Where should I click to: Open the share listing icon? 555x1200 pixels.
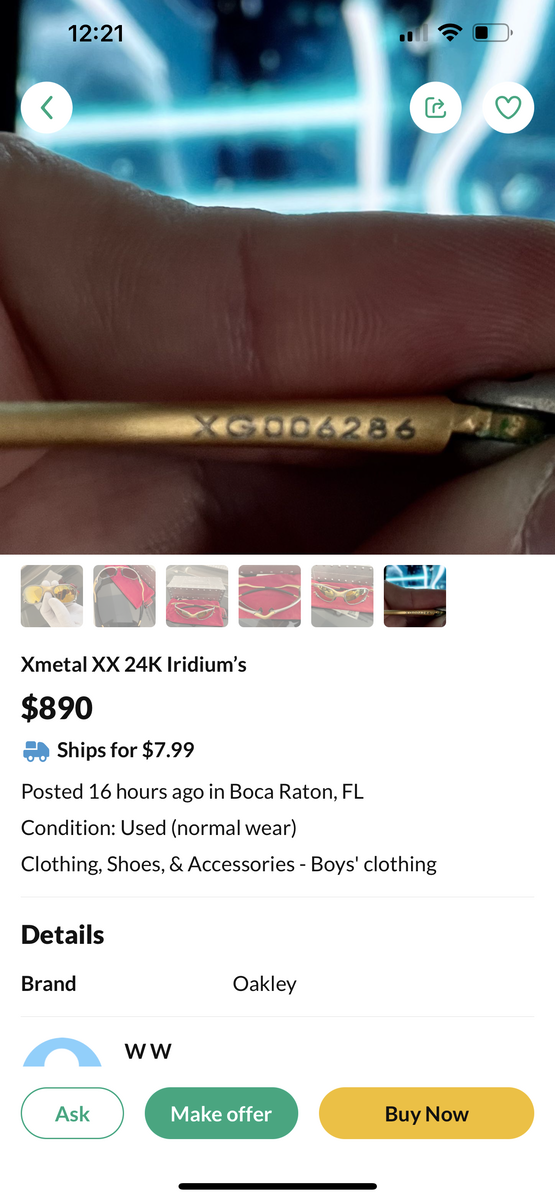[x=436, y=107]
